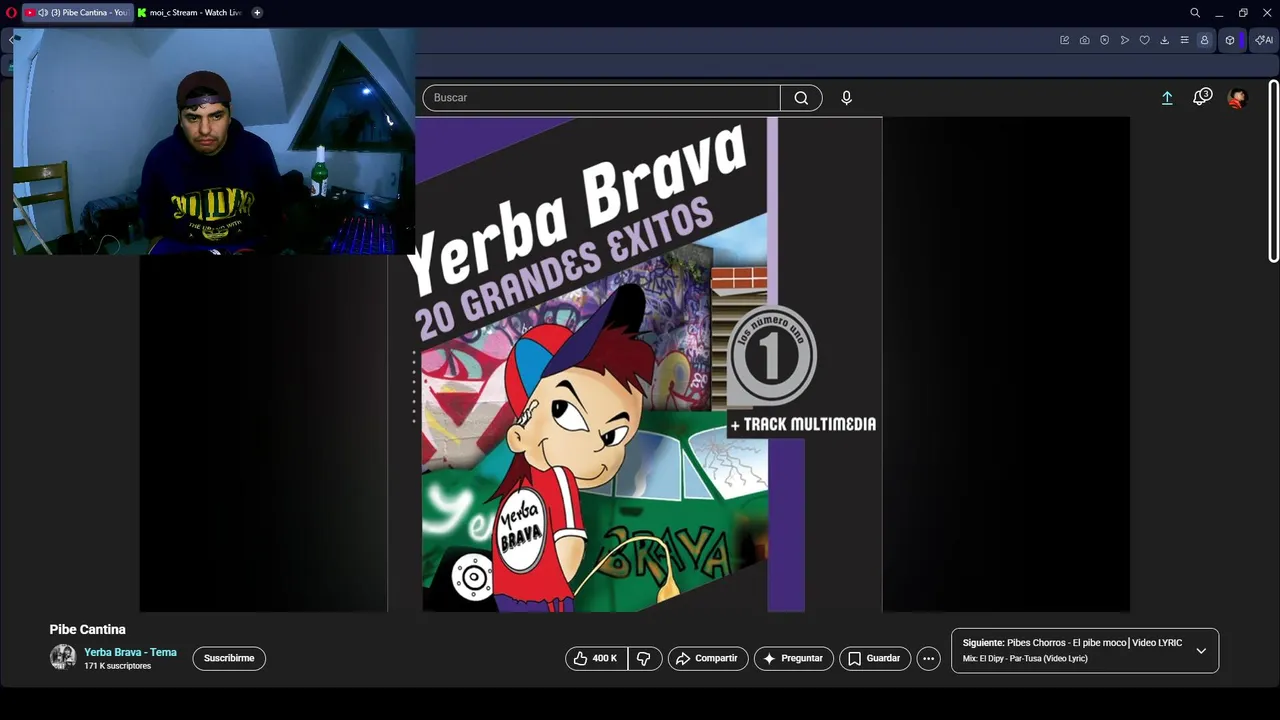Open the profile person icon in toolbar
The image size is (1280, 720).
(x=1204, y=40)
